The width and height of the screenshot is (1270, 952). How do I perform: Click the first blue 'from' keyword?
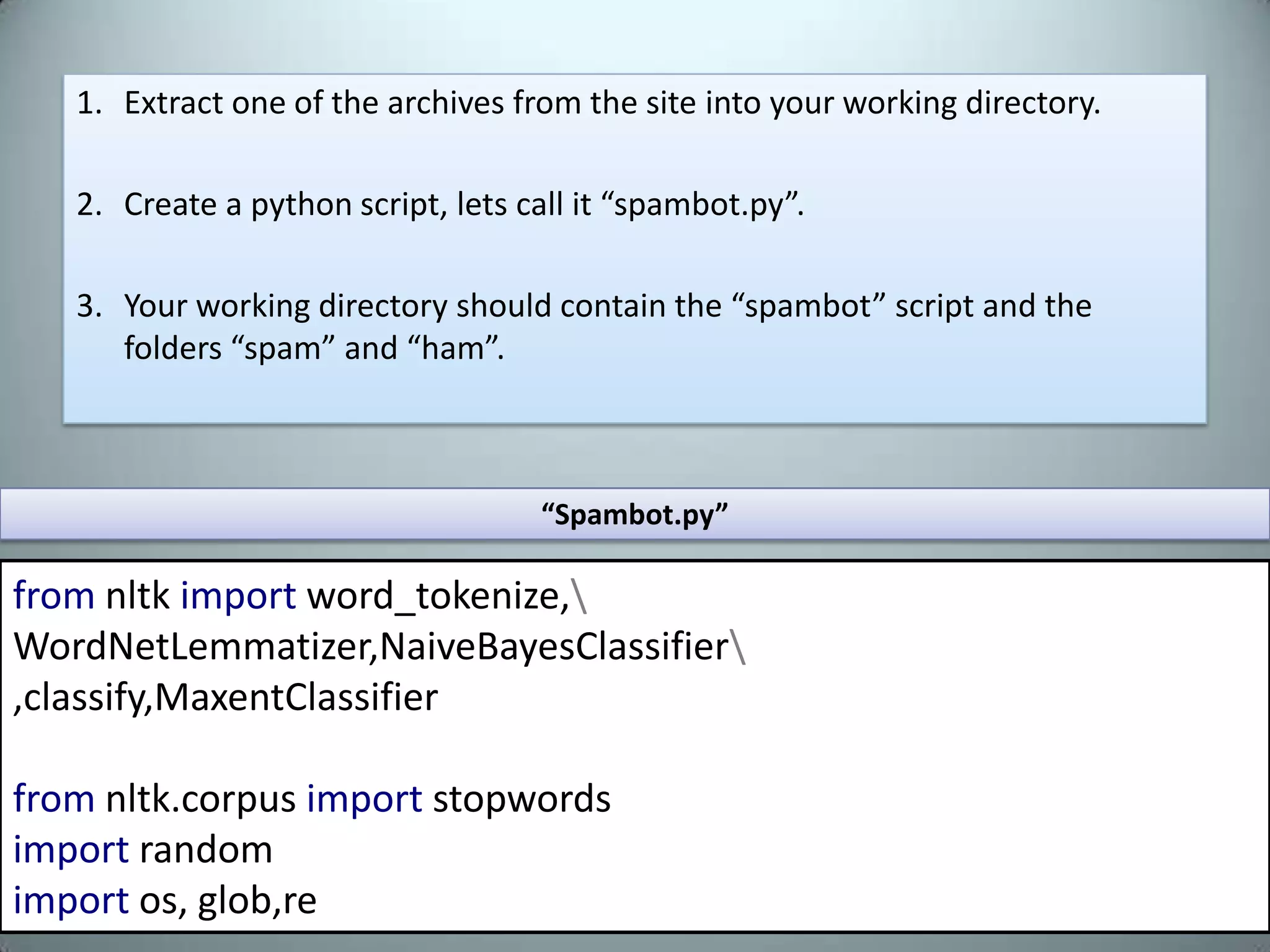click(54, 596)
